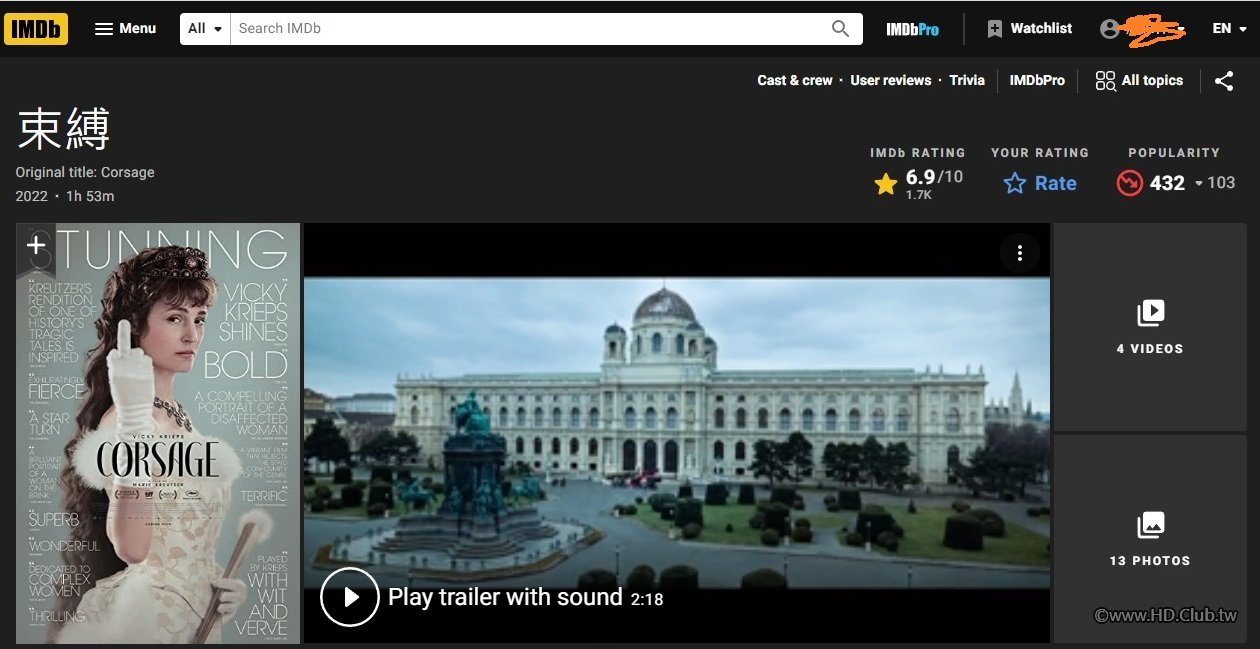Click the '1h 53m' runtime text
Image resolution: width=1260 pixels, height=649 pixels.
90,196
